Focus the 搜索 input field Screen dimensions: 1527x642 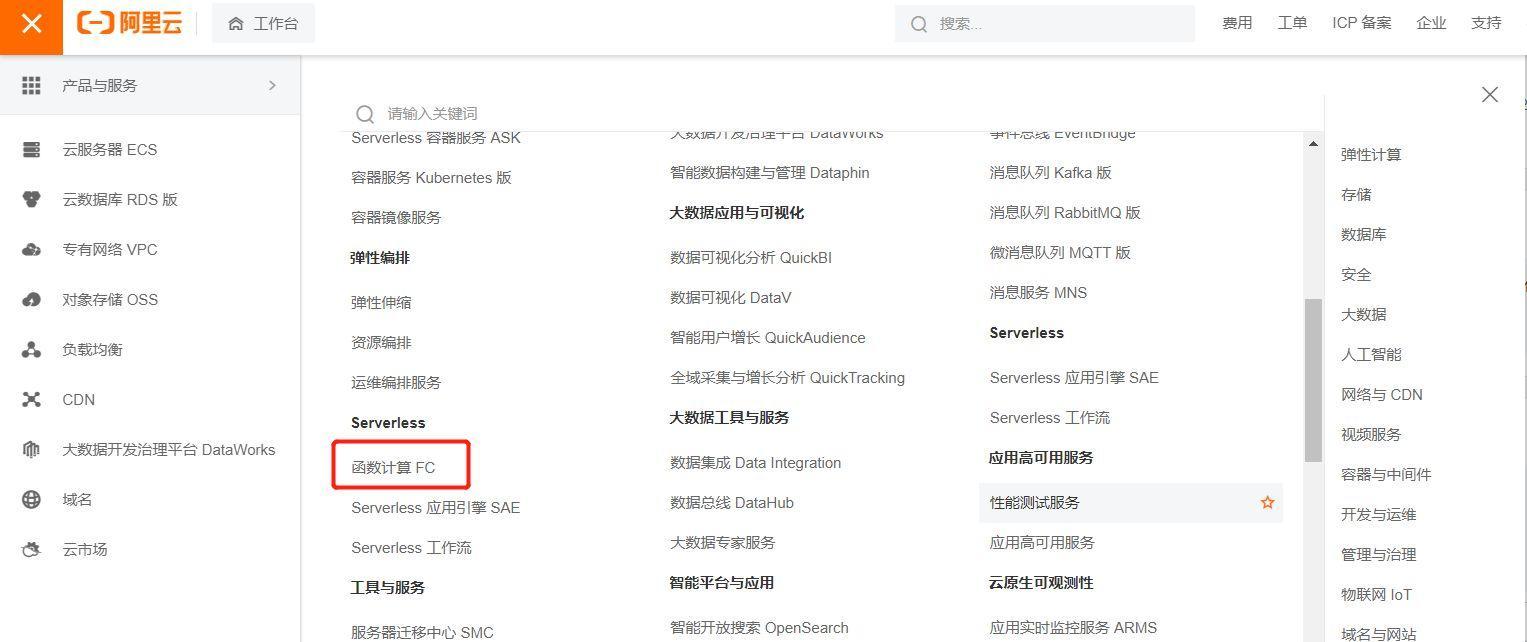click(x=1045, y=23)
